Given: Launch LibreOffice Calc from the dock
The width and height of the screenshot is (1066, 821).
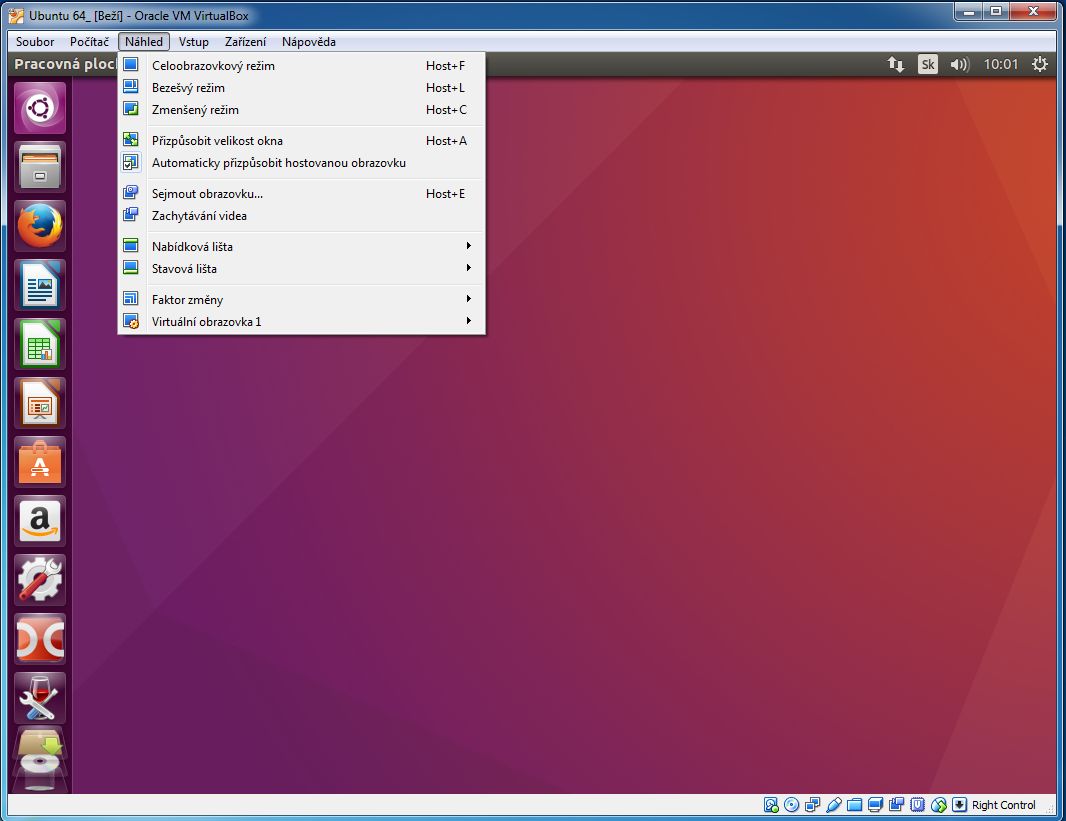Looking at the screenshot, I should tap(40, 344).
